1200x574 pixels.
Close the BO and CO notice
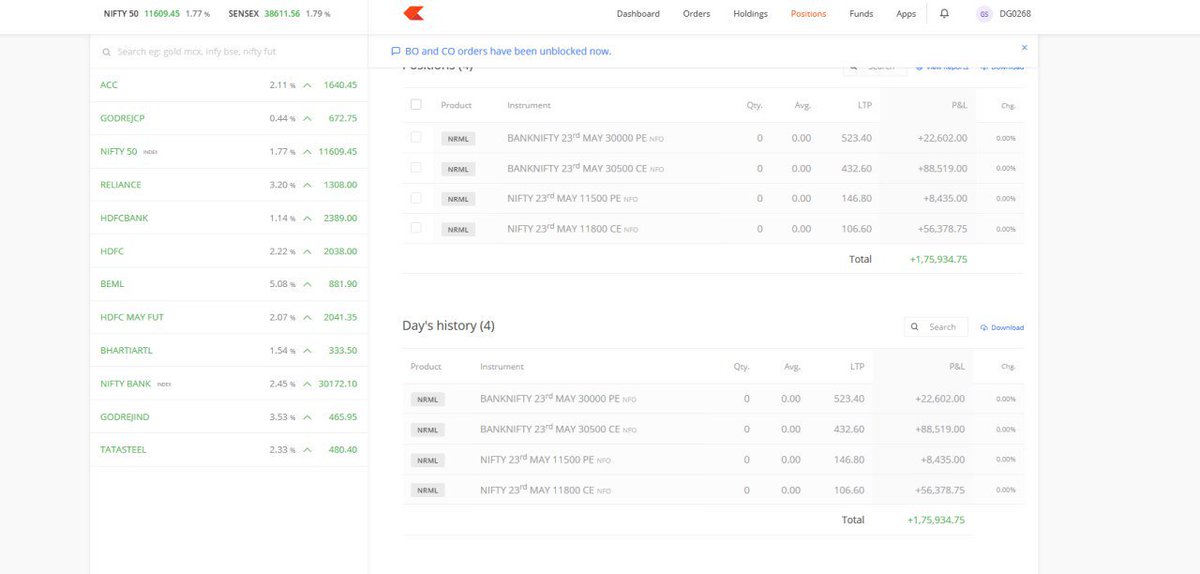(1024, 47)
